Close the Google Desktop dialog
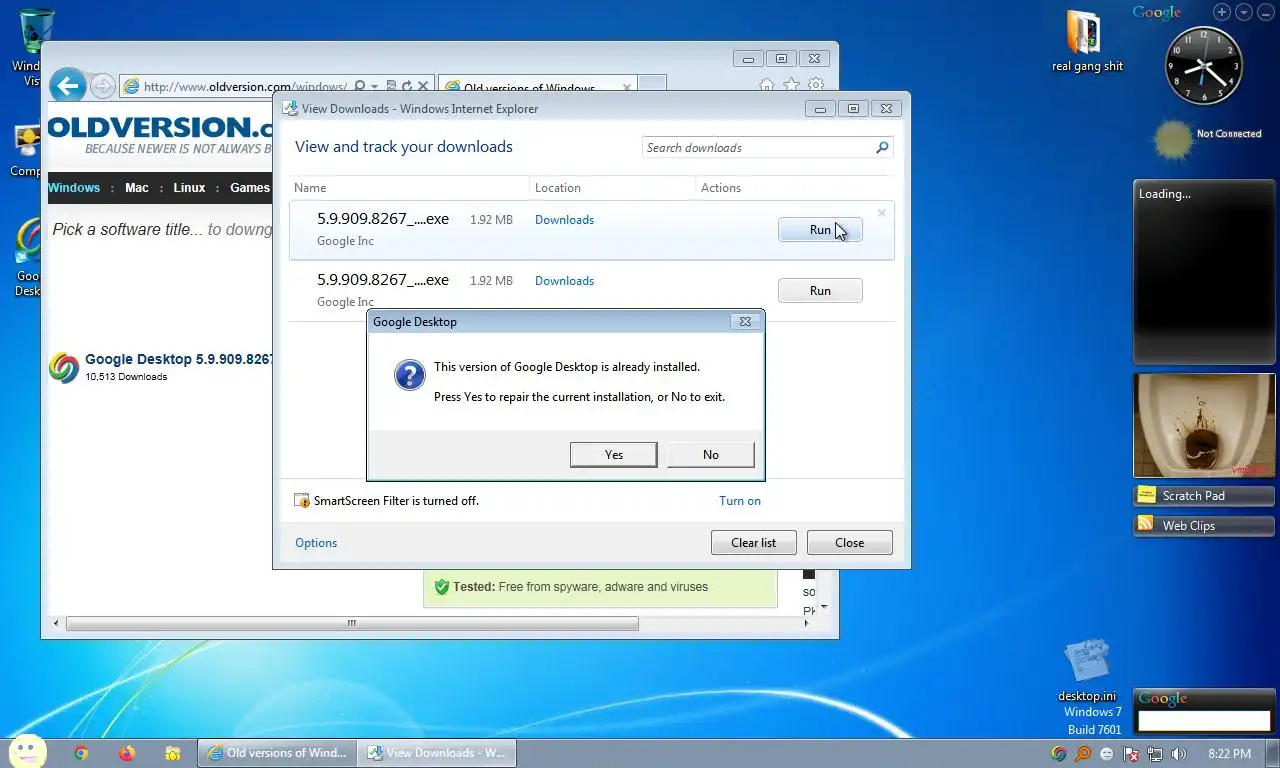Screen dimensions: 1280x768 click(x=745, y=322)
